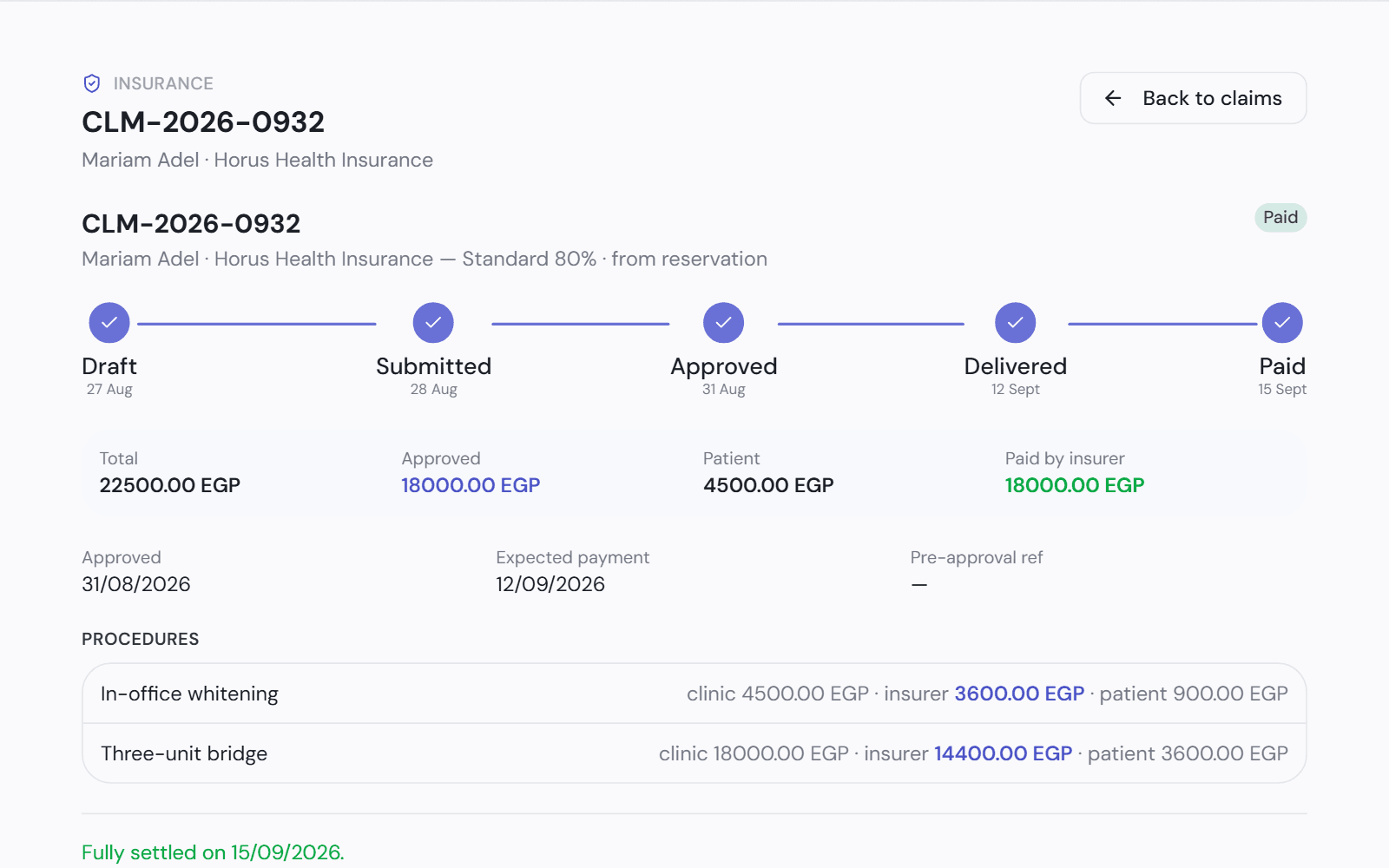The height and width of the screenshot is (868, 1389).
Task: Click the Approved 18000.00 EGP amount
Action: [x=471, y=485]
